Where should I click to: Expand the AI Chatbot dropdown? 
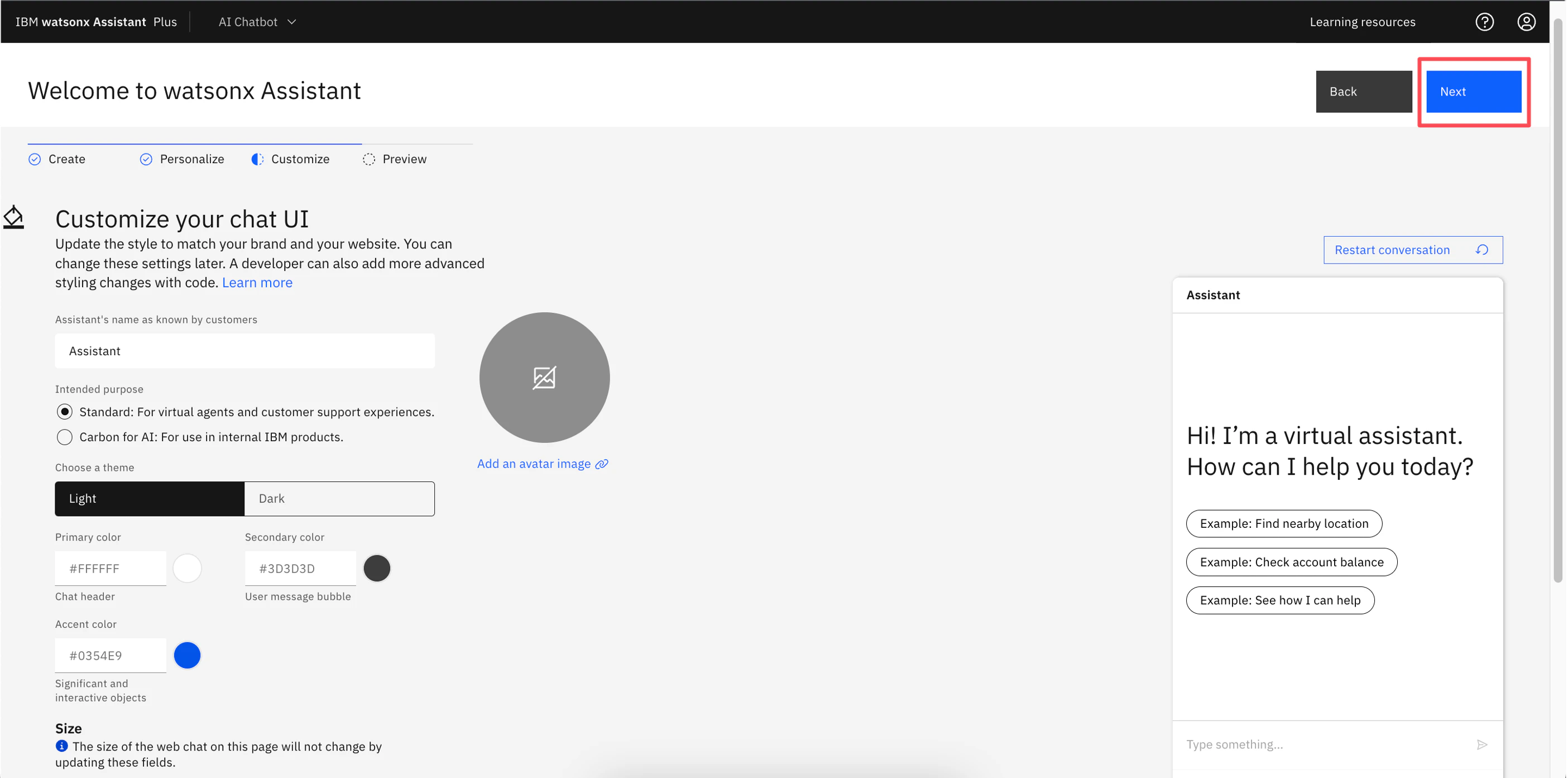click(257, 22)
